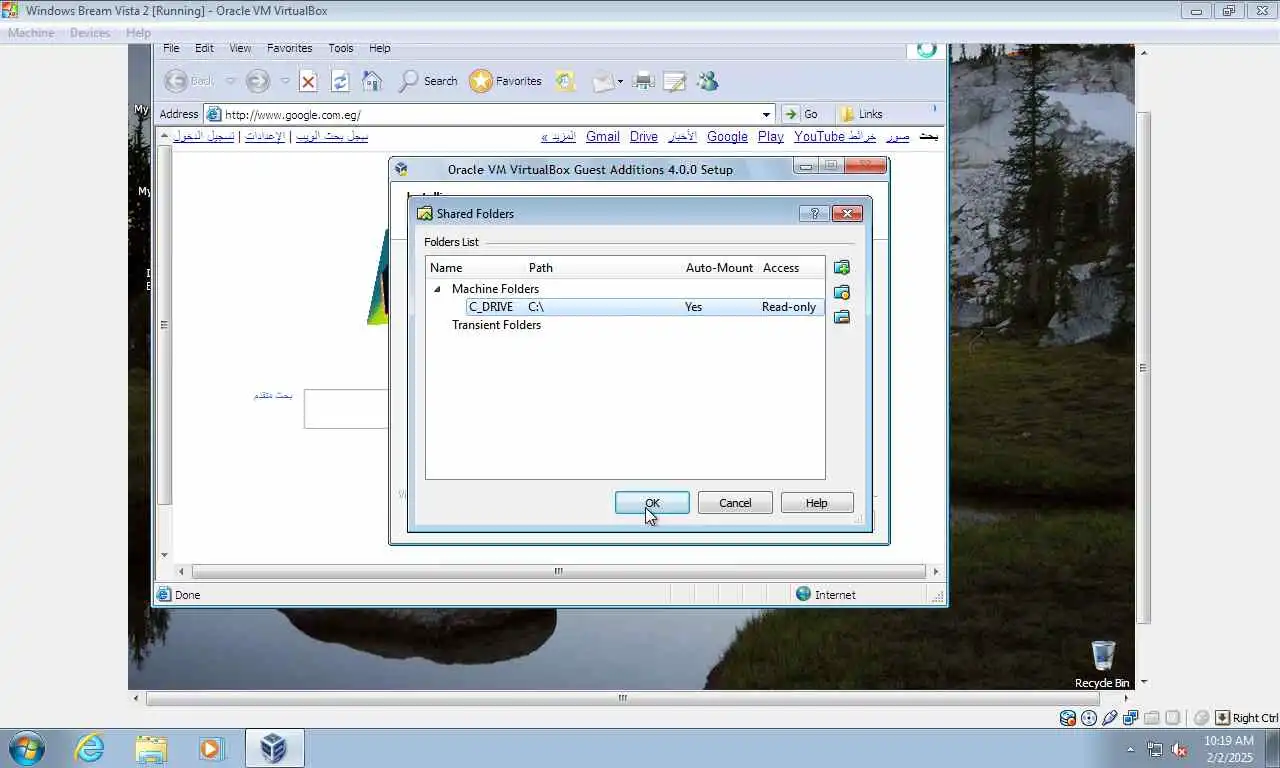Show hidden tray icons arrow
The height and width of the screenshot is (768, 1280).
(x=1131, y=749)
